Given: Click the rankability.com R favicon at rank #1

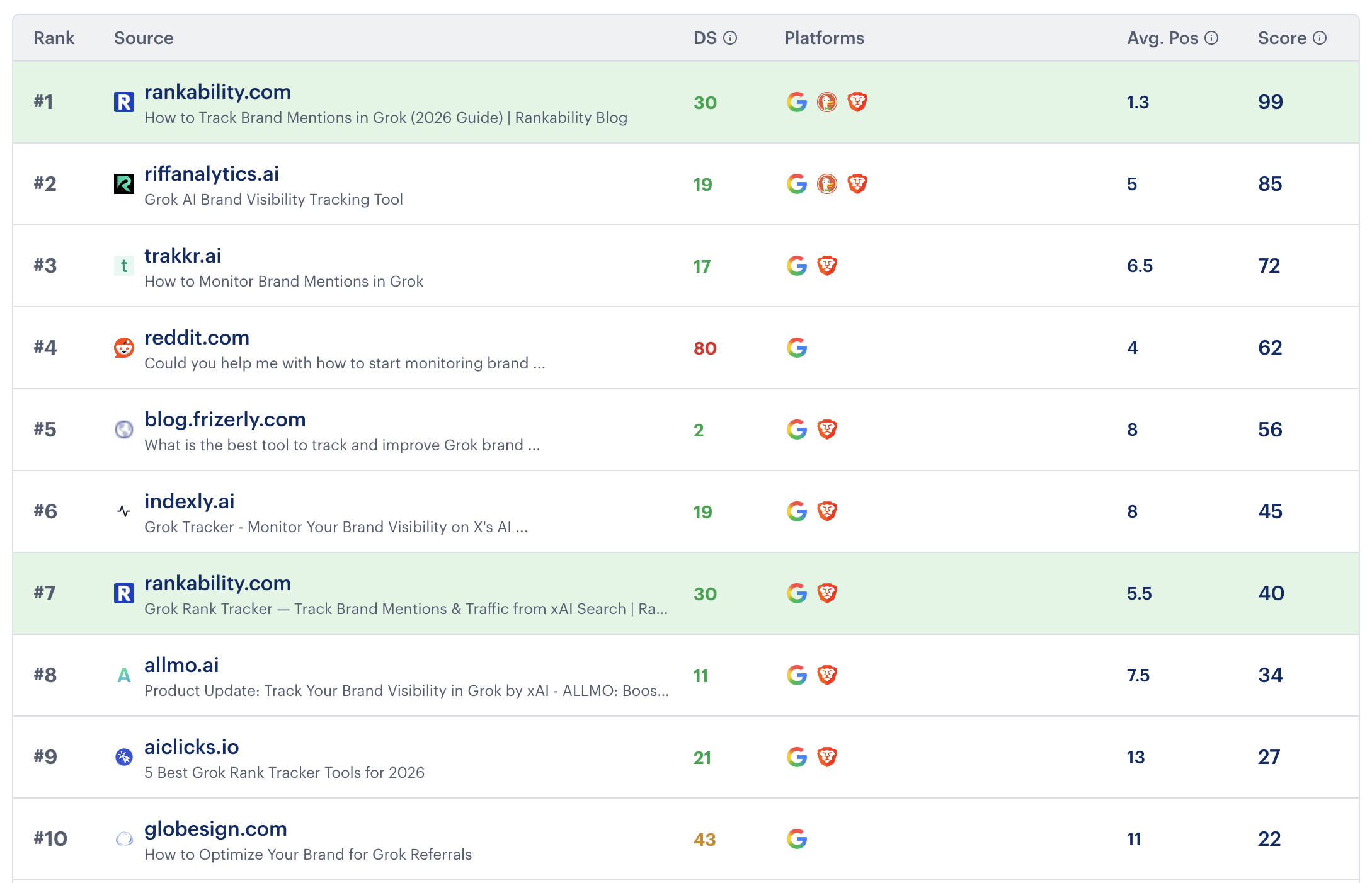Looking at the screenshot, I should 124,101.
